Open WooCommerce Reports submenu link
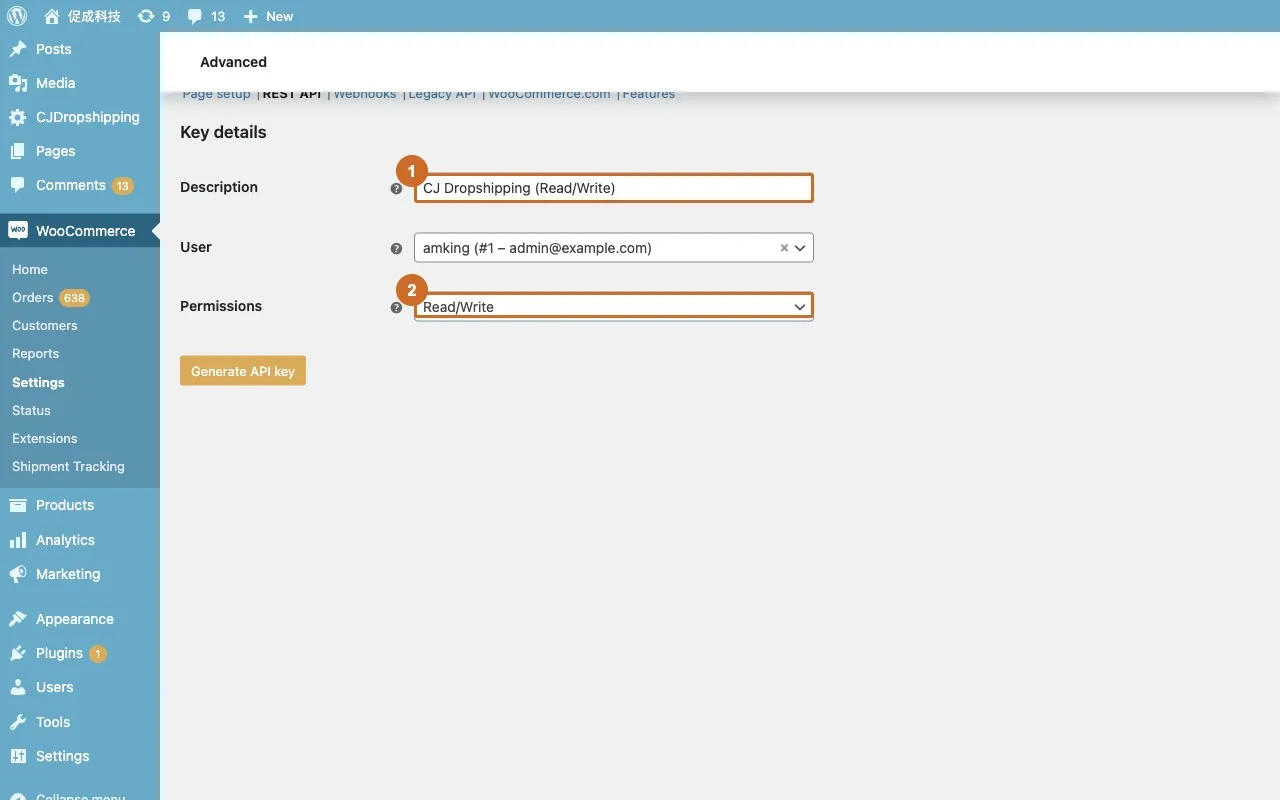 [x=35, y=353]
